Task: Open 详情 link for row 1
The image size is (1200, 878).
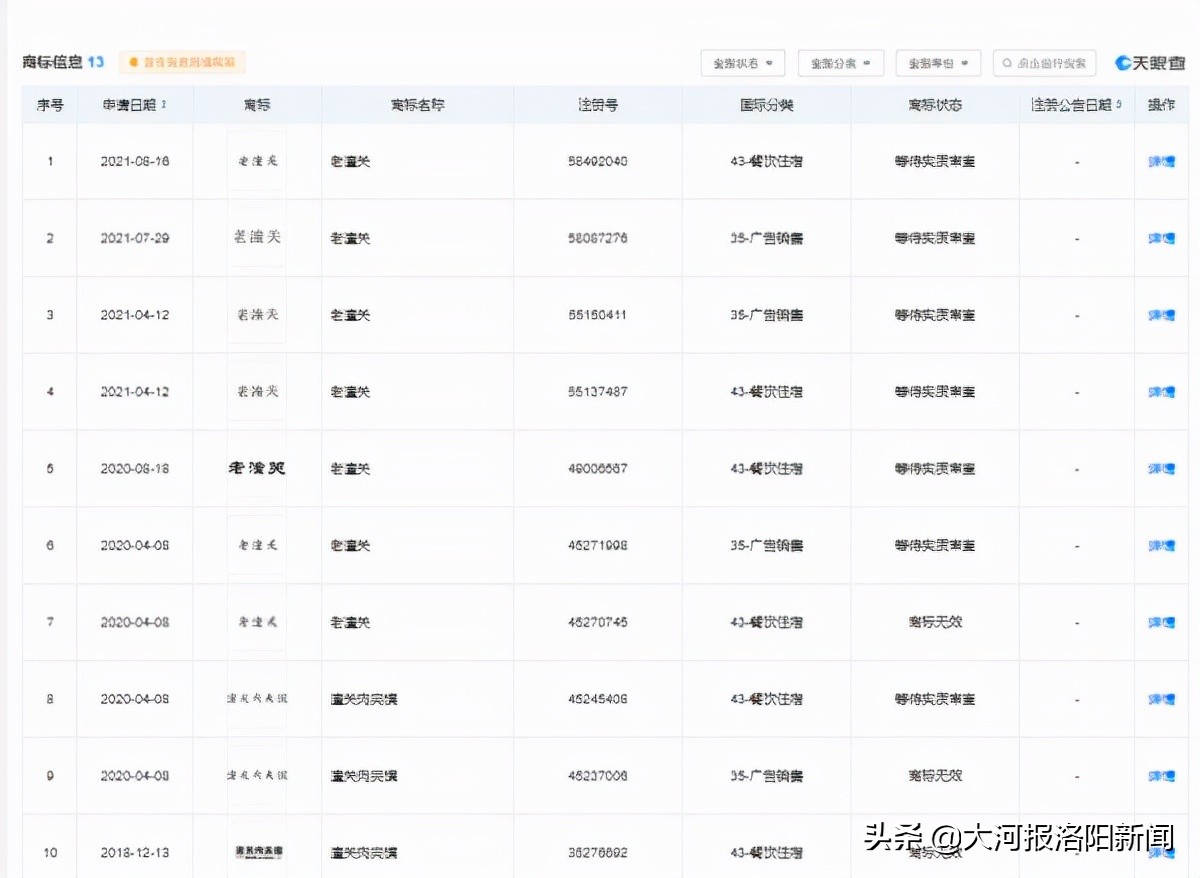Action: click(1161, 161)
